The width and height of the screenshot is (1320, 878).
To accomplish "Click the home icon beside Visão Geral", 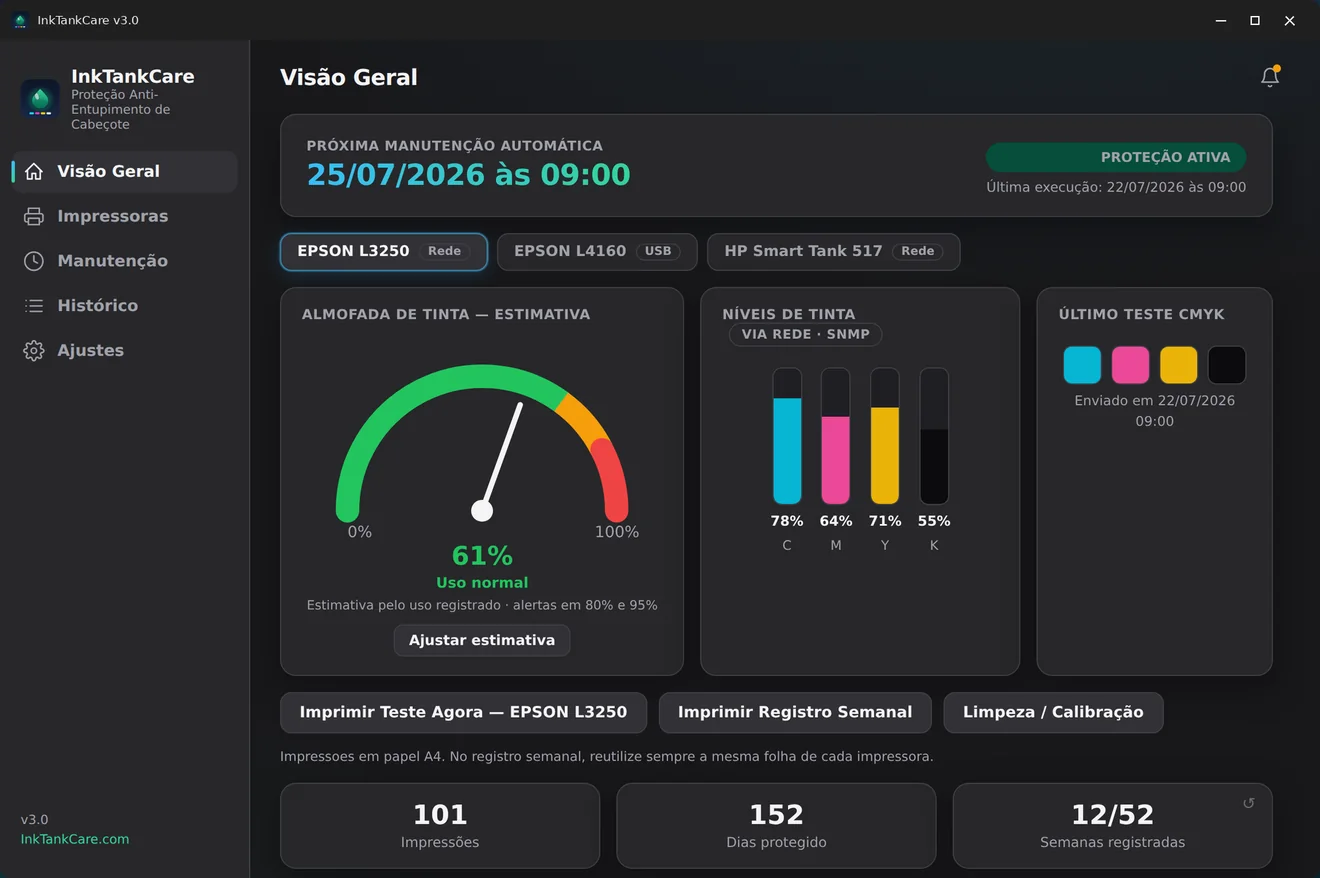I will (34, 171).
